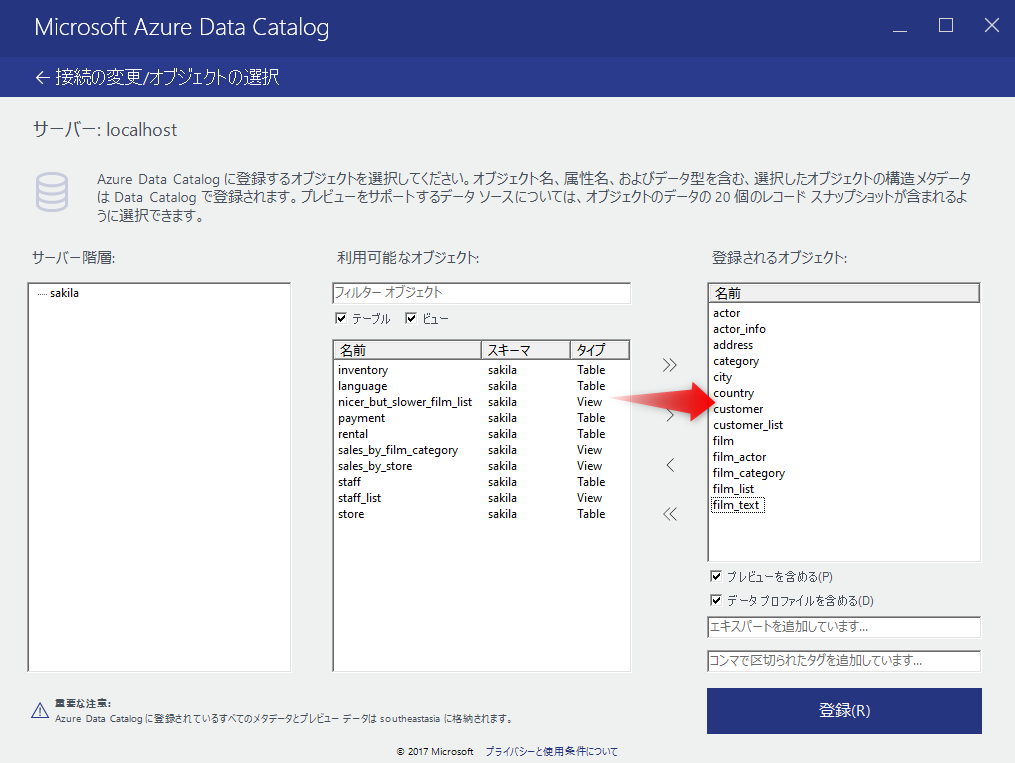This screenshot has width=1015, height=763.
Task: Sort by the タイプ column header
Action: pos(599,350)
